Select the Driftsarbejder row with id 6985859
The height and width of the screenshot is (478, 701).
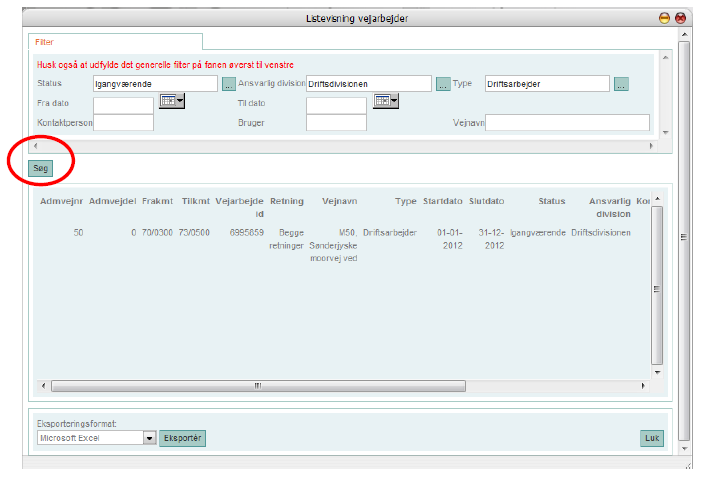pos(340,245)
